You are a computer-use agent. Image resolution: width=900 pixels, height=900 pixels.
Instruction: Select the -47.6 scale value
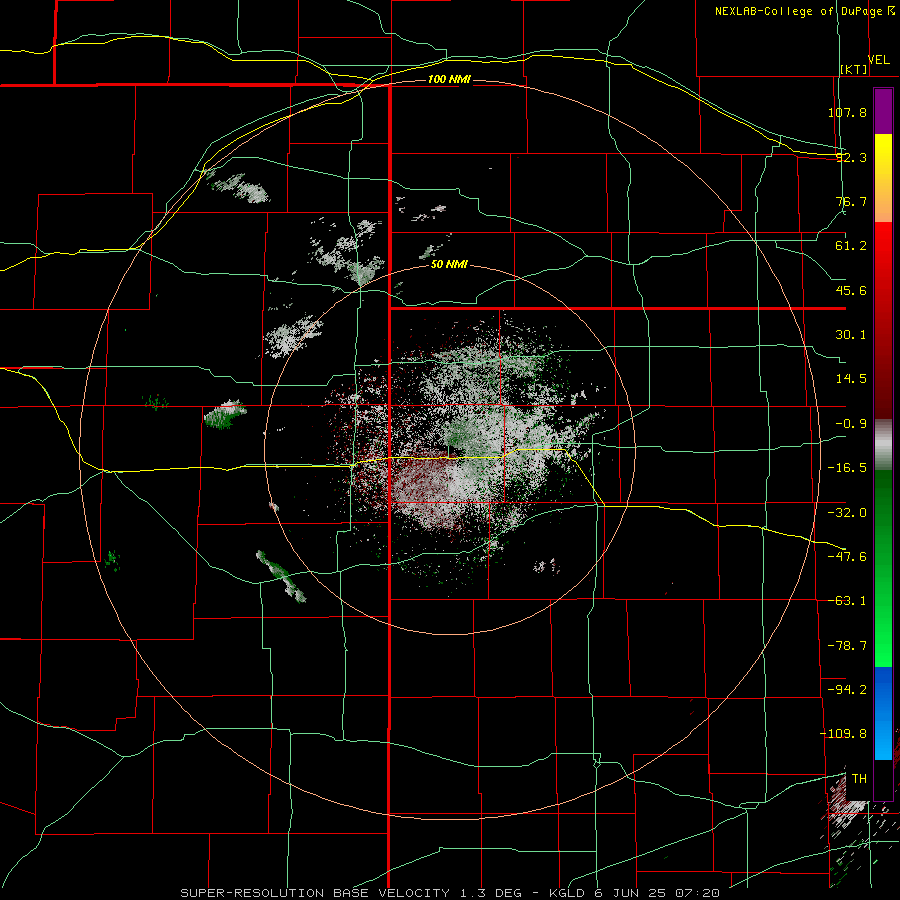(x=847, y=557)
